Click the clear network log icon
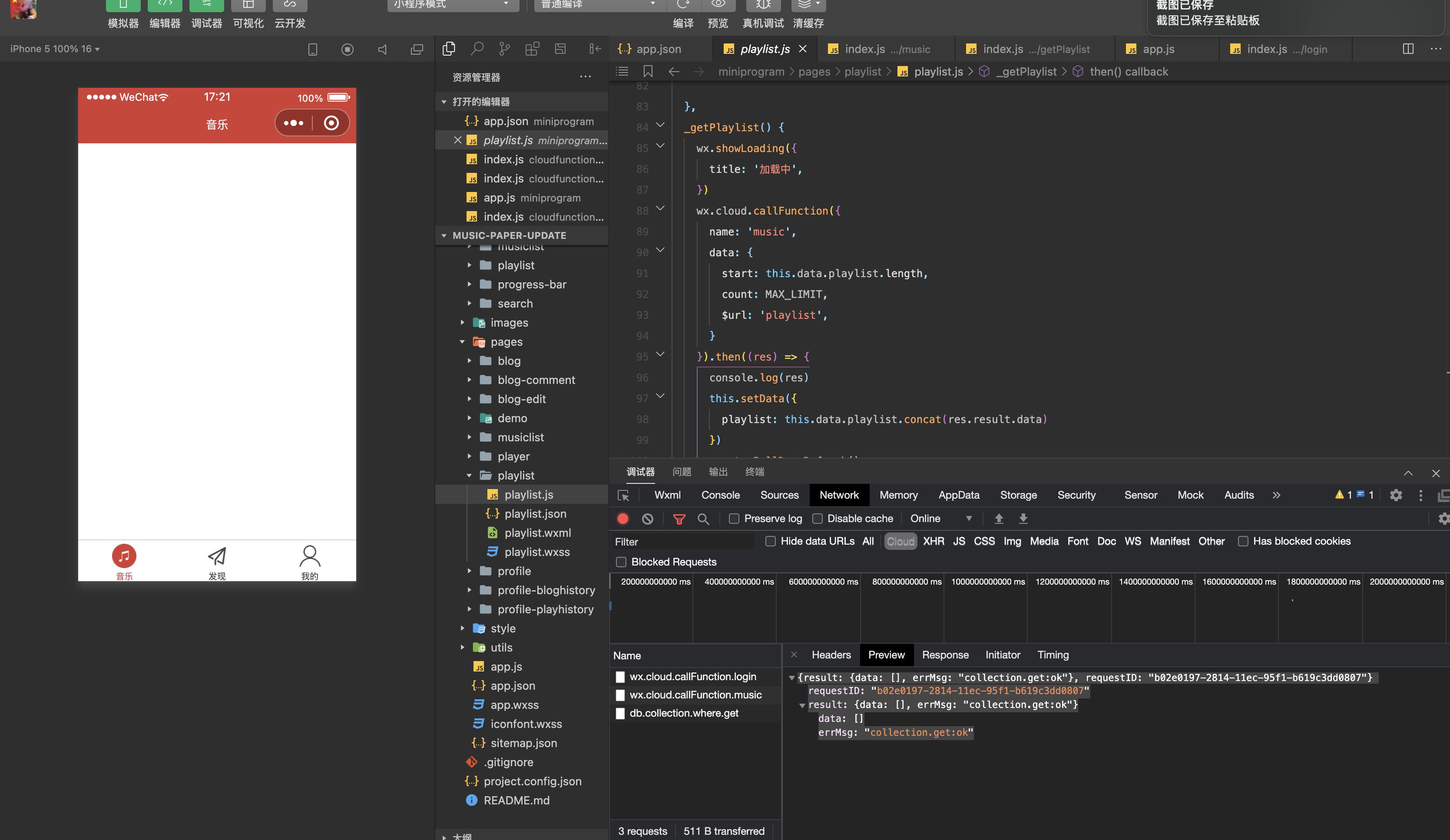This screenshot has height=840, width=1450. [647, 519]
